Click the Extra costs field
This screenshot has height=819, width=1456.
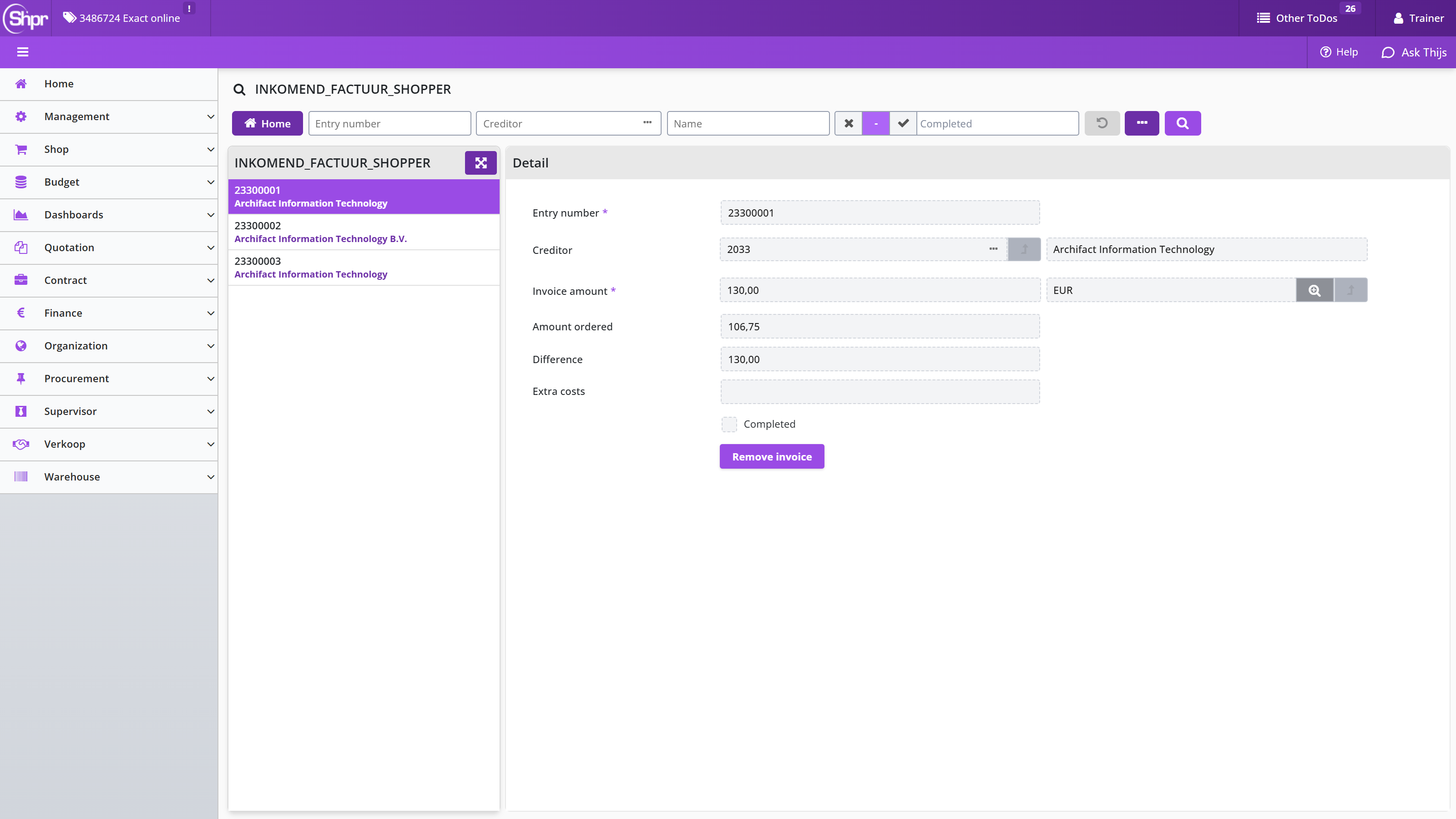click(880, 392)
